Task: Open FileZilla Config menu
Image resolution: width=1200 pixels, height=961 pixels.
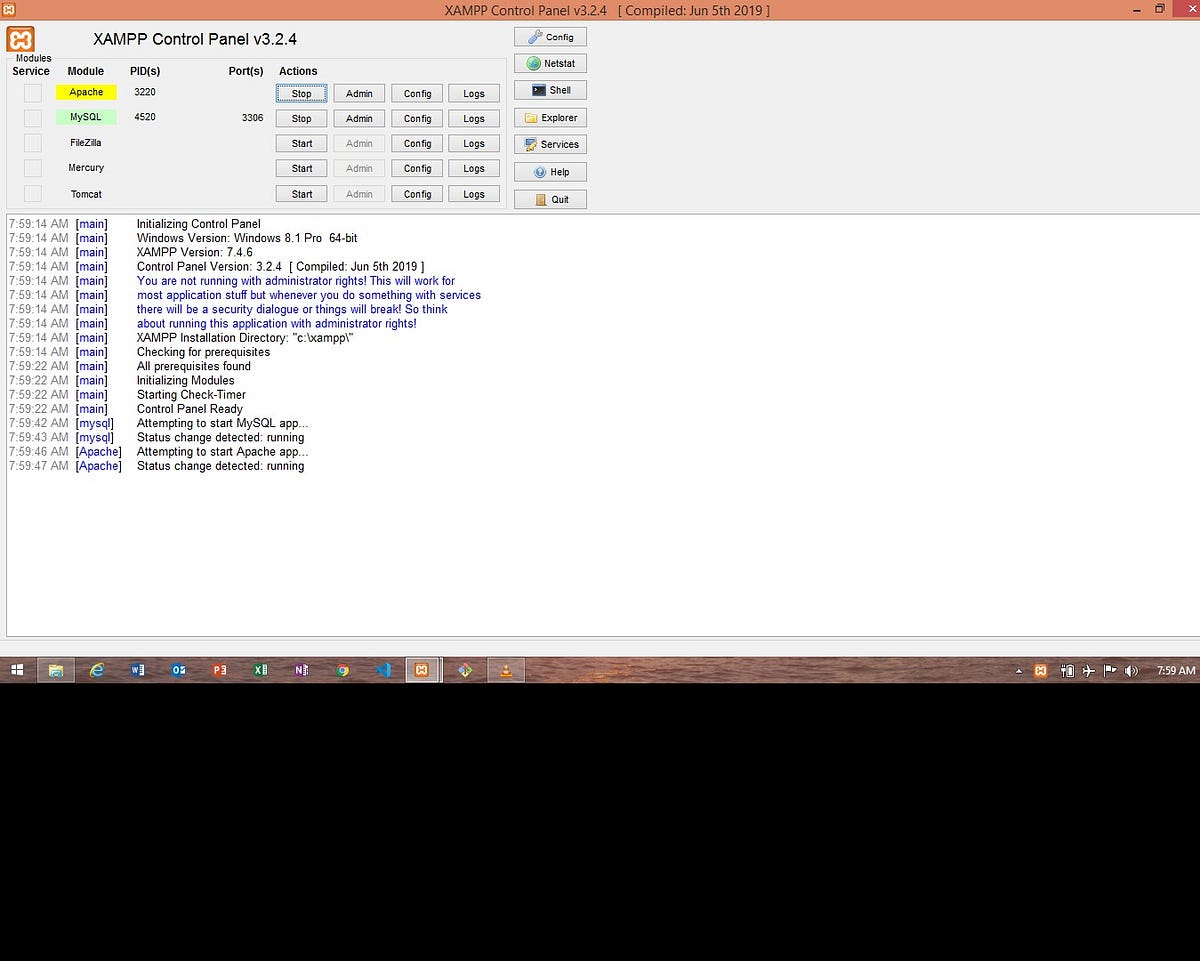Action: pyautogui.click(x=417, y=143)
